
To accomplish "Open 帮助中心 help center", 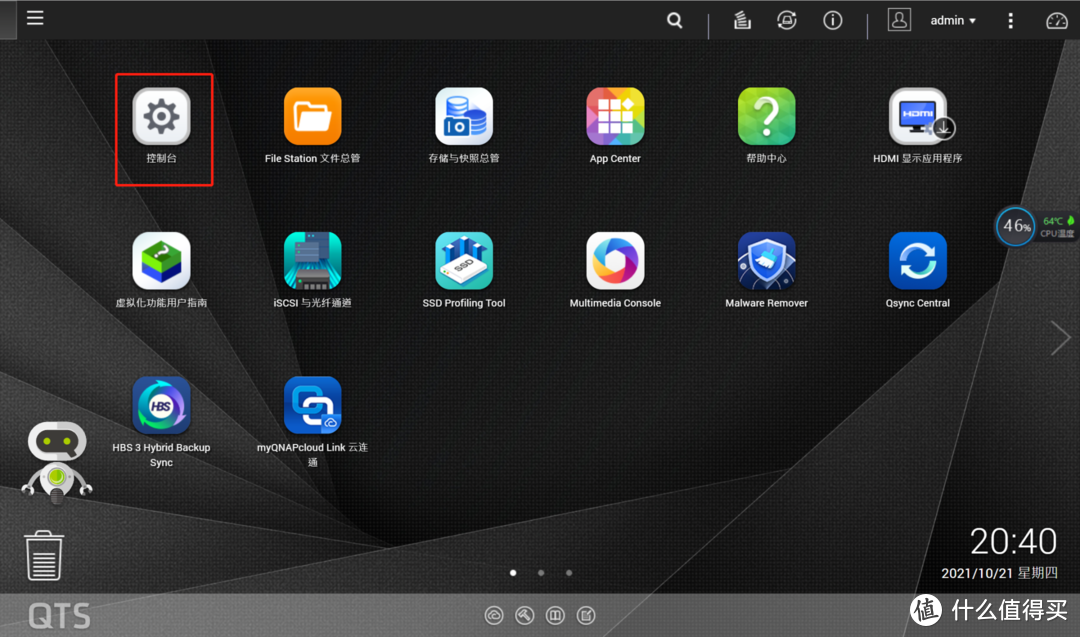I will (x=767, y=116).
